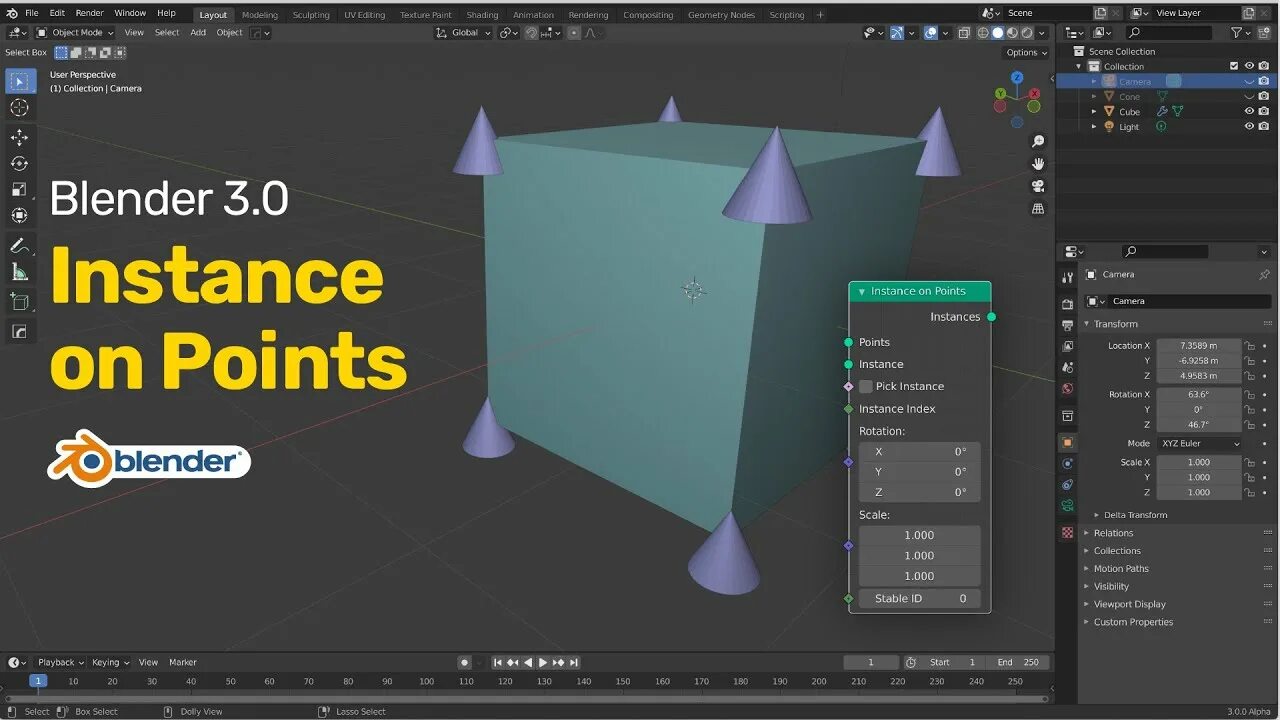Select the Camera row in outliner

1166,82
